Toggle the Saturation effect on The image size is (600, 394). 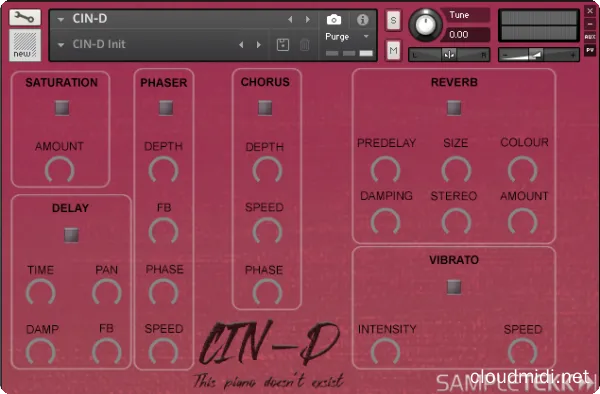tap(62, 108)
